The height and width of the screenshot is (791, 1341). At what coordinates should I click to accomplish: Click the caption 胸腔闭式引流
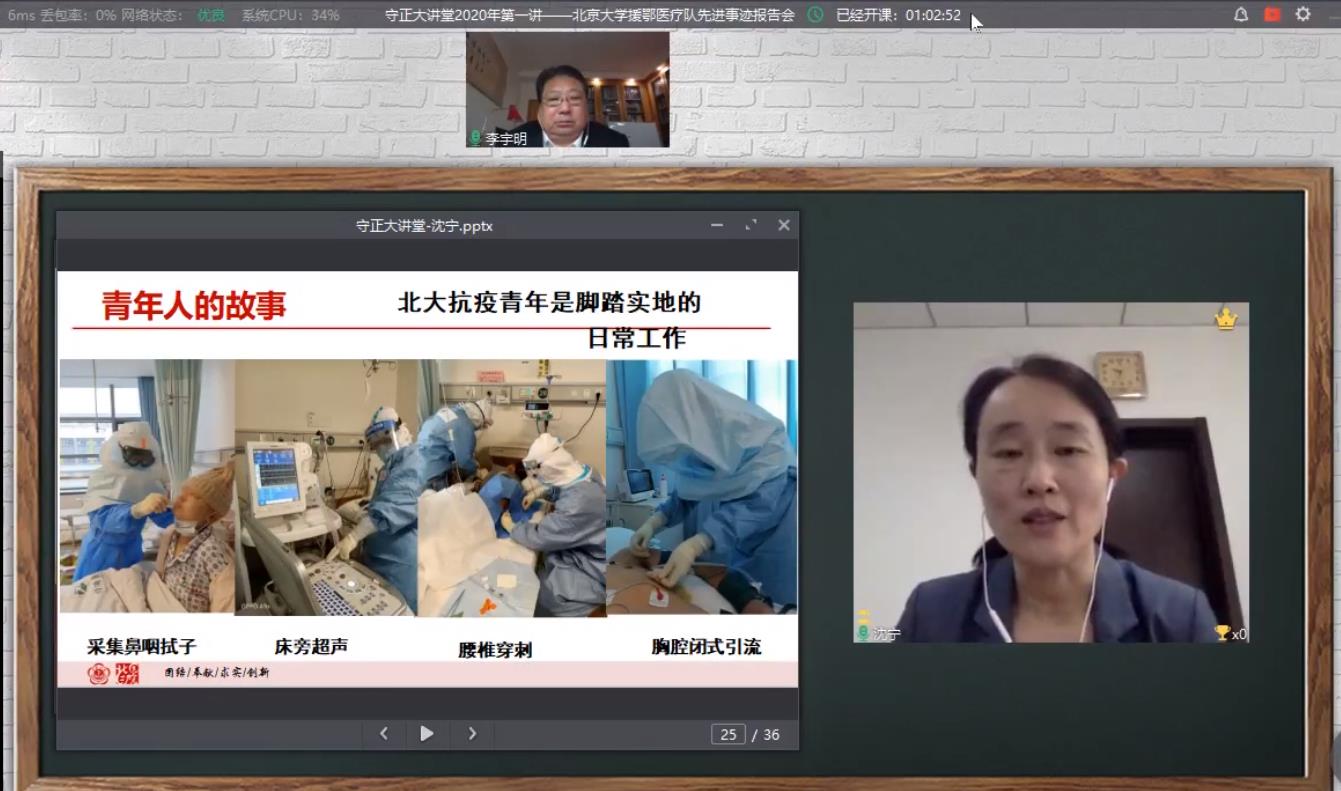tap(706, 647)
